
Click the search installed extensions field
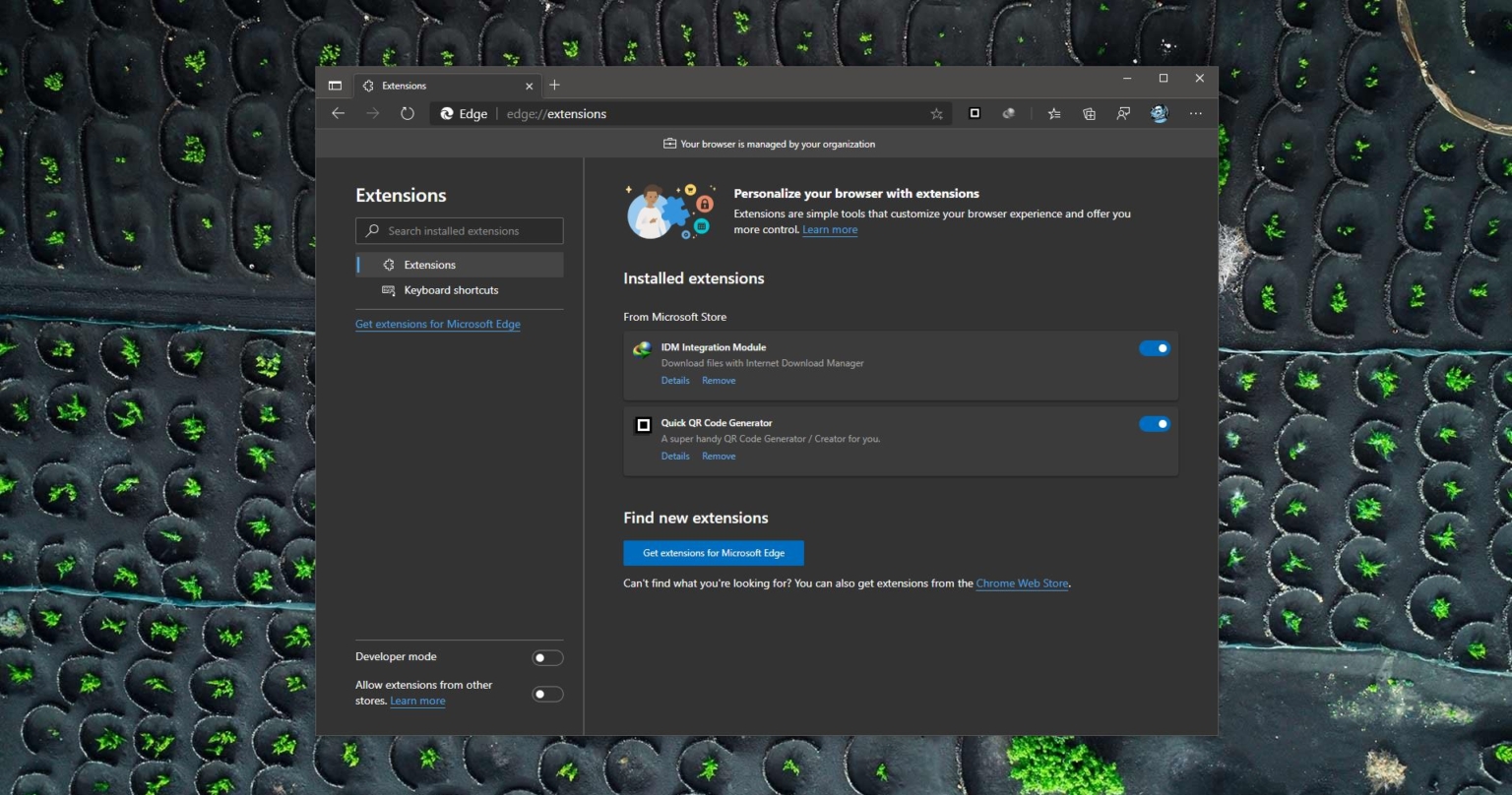pyautogui.click(x=459, y=230)
